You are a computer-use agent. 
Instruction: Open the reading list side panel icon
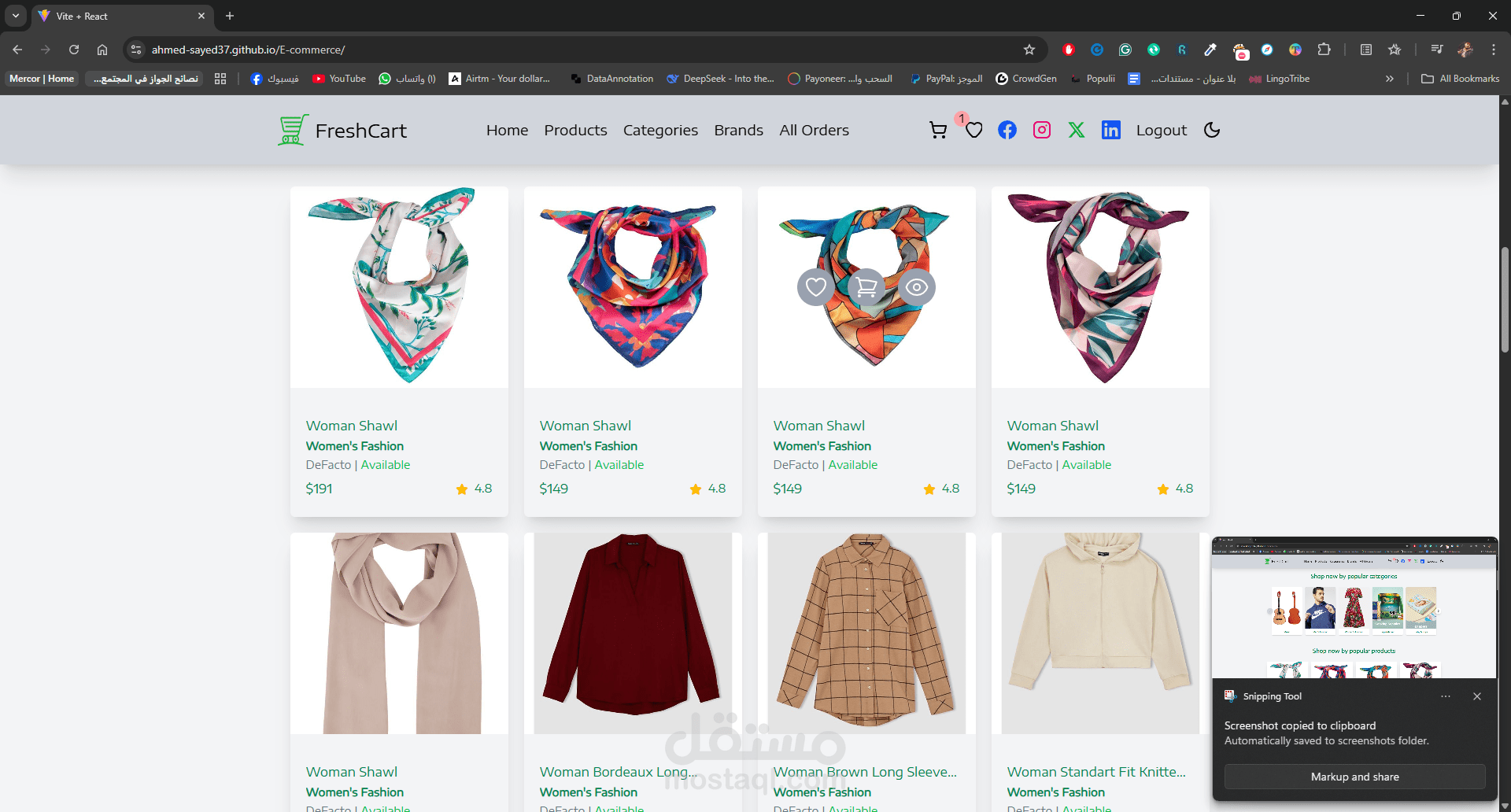coord(1366,50)
